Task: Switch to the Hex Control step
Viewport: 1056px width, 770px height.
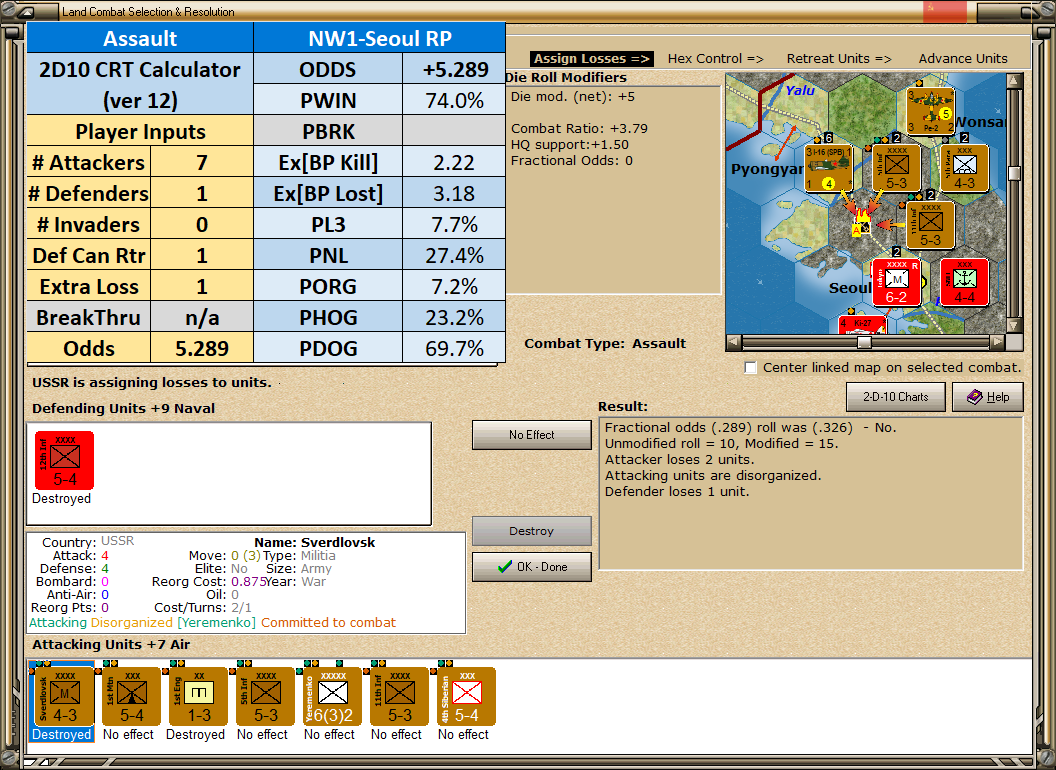Action: pos(715,58)
